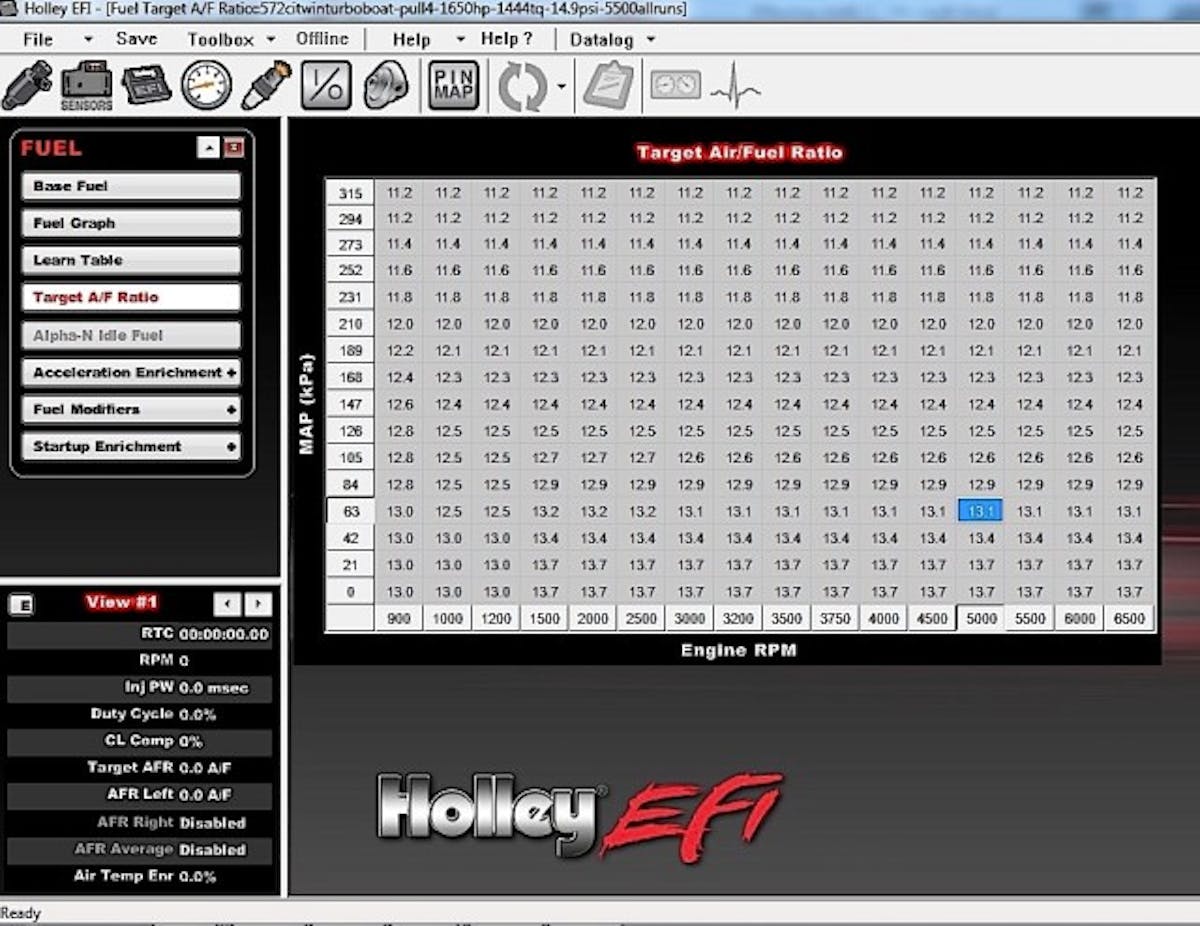Click the Pin Map toolbar icon
This screenshot has width=1200, height=926.
coord(453,85)
